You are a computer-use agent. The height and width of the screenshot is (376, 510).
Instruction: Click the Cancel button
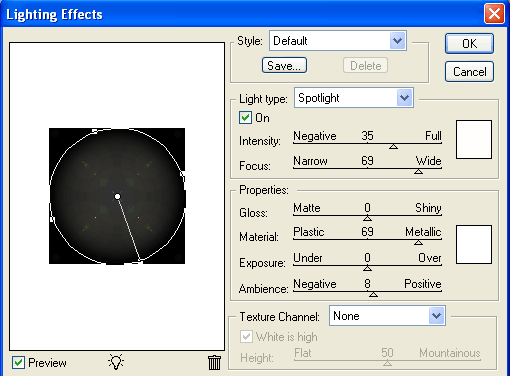(x=469, y=72)
